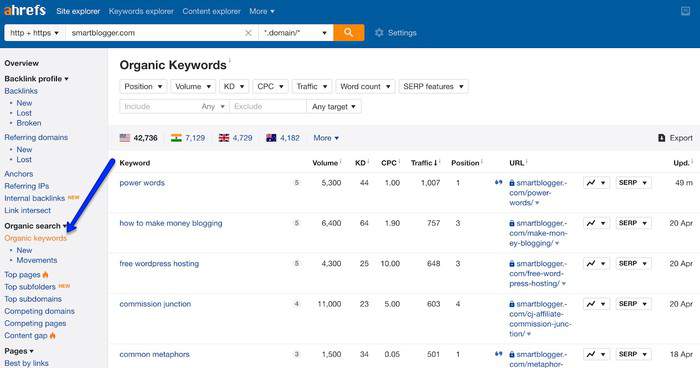Click featured snippet quote icon for power words
The width and height of the screenshot is (700, 368).
point(498,182)
